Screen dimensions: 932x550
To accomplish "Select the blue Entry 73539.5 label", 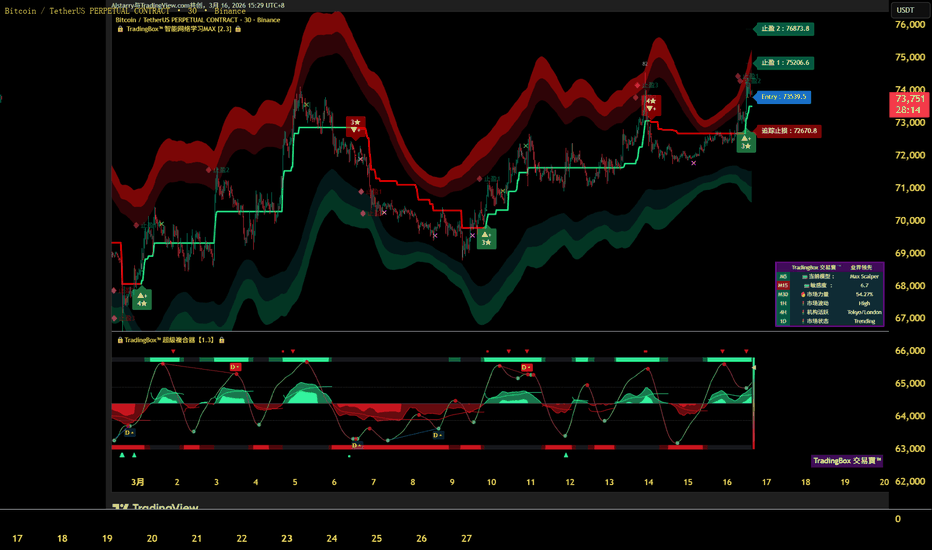I will click(x=783, y=97).
